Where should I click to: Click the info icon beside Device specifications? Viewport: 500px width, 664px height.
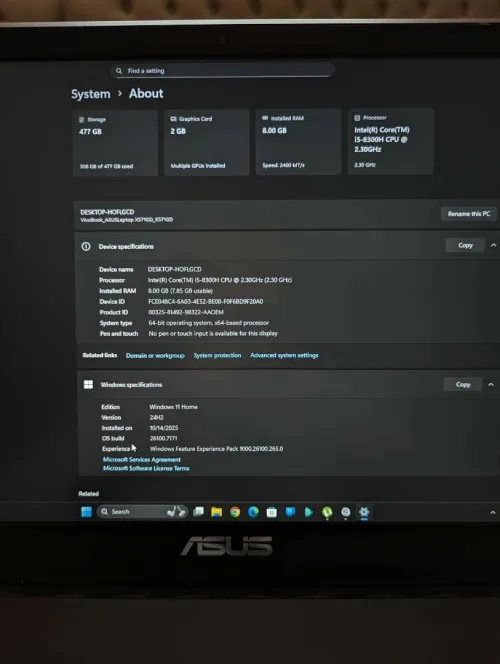[86, 246]
